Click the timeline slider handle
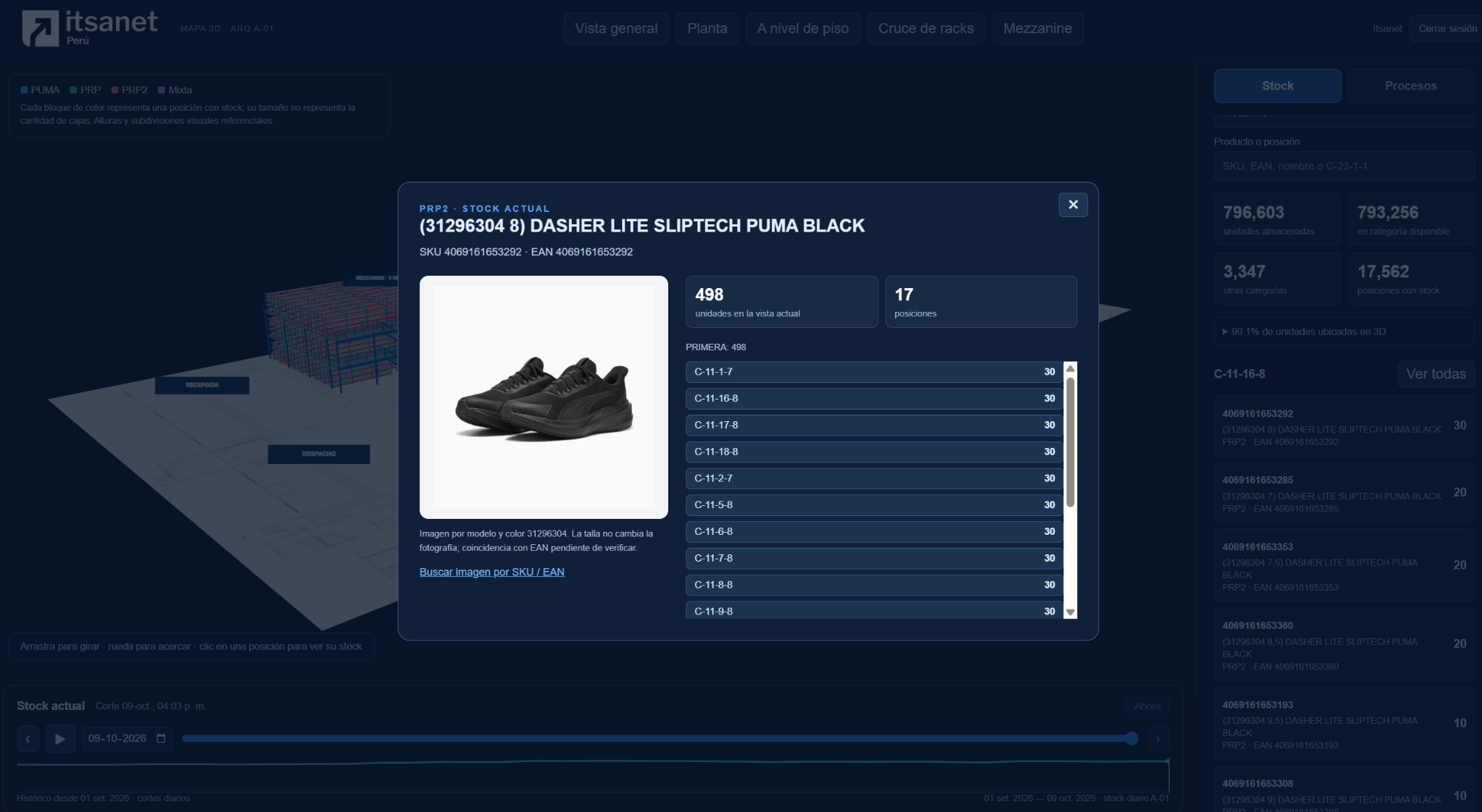This screenshot has width=1482, height=812. coord(1132,738)
